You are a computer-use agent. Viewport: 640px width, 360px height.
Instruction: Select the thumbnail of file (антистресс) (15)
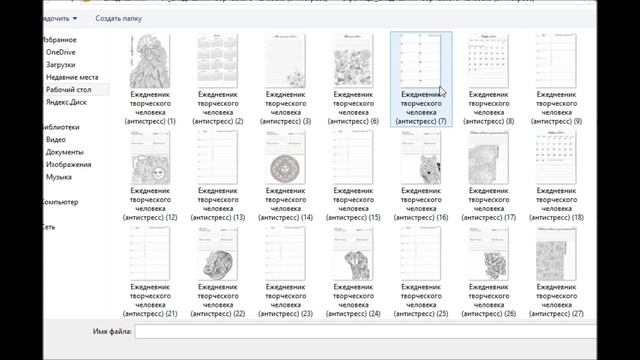(x=353, y=157)
